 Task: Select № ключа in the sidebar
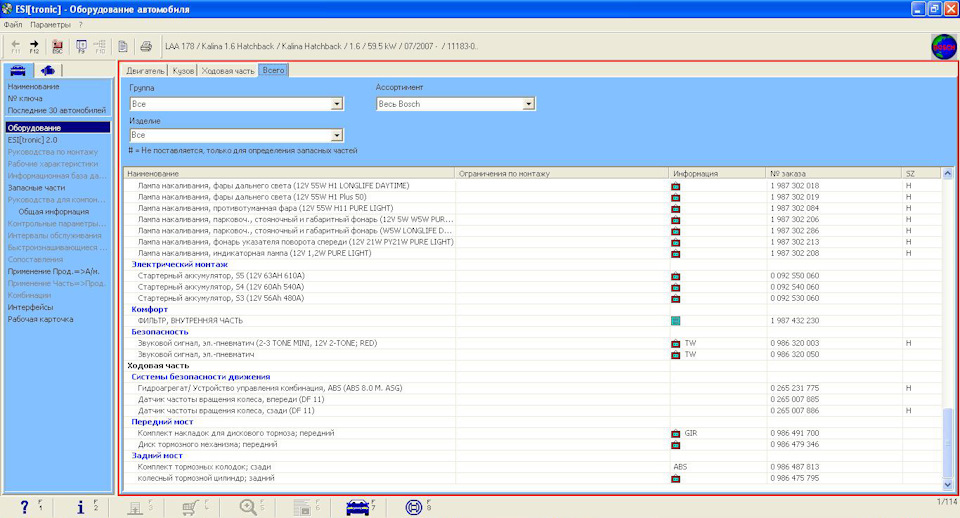(x=25, y=99)
